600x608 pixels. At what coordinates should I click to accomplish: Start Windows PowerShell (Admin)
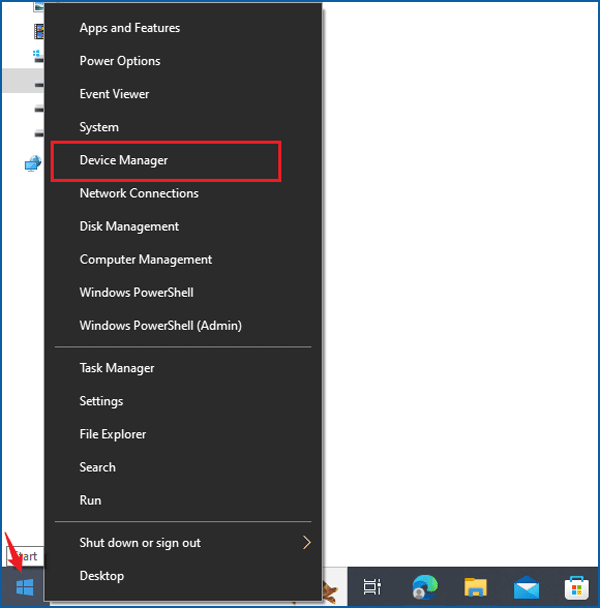click(x=183, y=326)
